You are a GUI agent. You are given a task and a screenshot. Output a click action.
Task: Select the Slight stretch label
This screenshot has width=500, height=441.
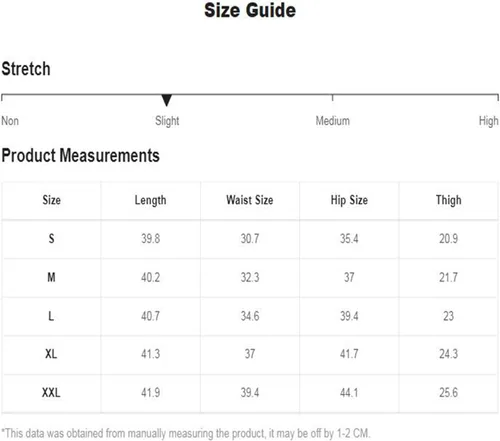click(167, 121)
